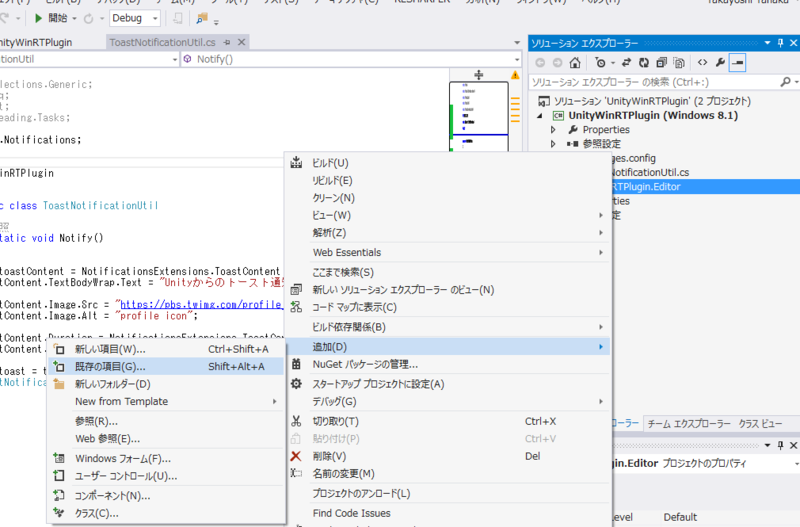Click the Solution Explorer search field
Screen dimensions: 800x527
click(x=654, y=82)
